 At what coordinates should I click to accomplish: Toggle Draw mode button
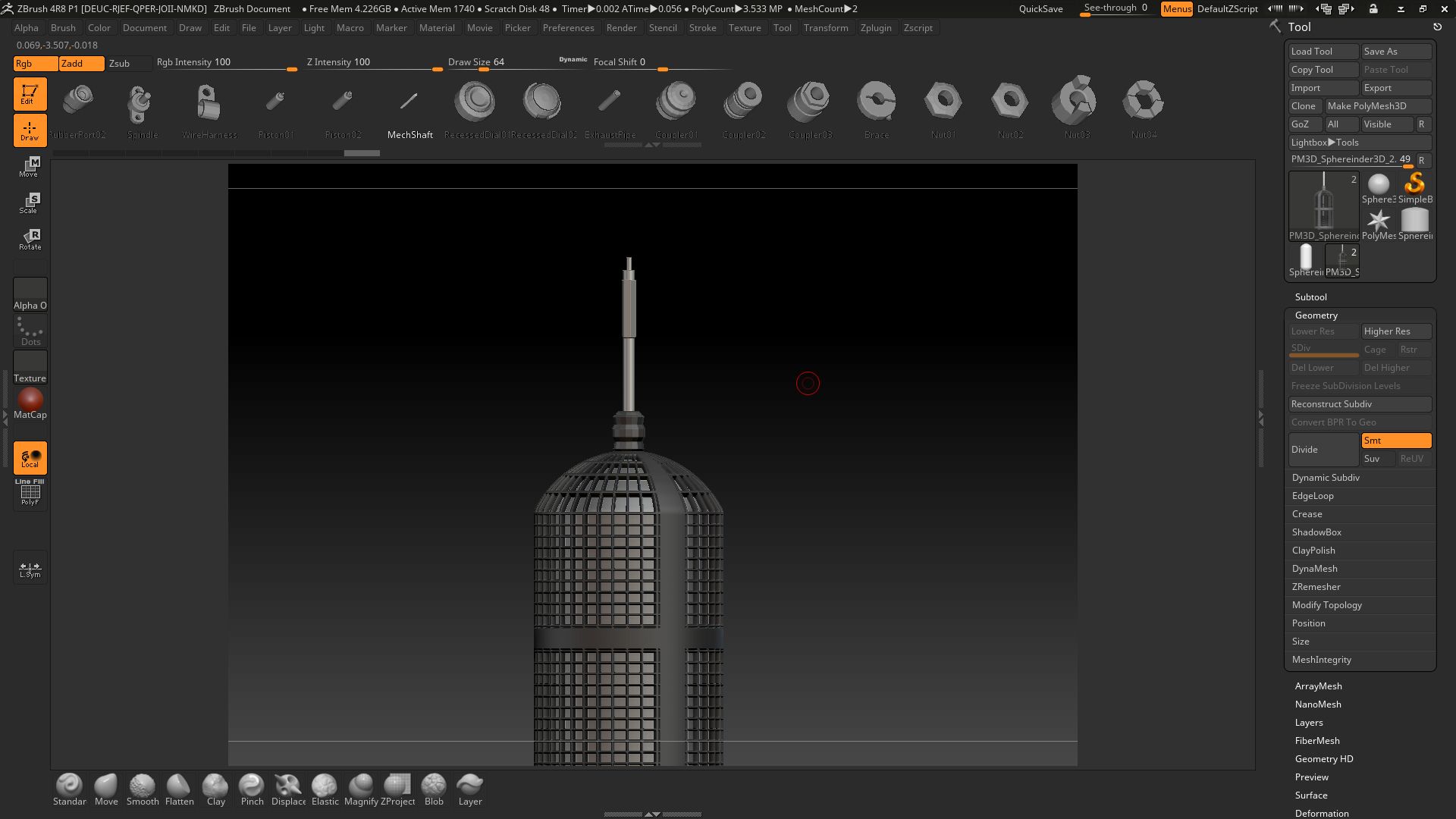click(30, 130)
